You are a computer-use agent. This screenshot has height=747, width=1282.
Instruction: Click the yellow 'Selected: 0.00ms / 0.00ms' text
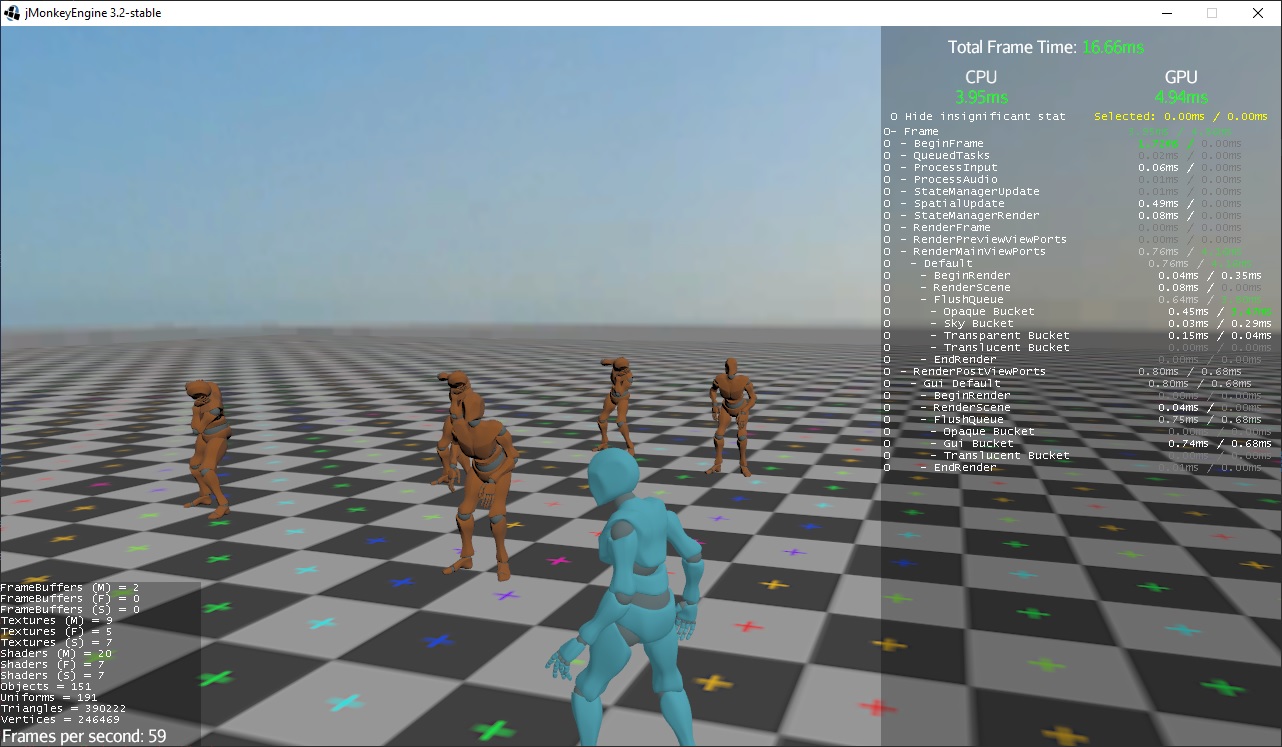1181,116
